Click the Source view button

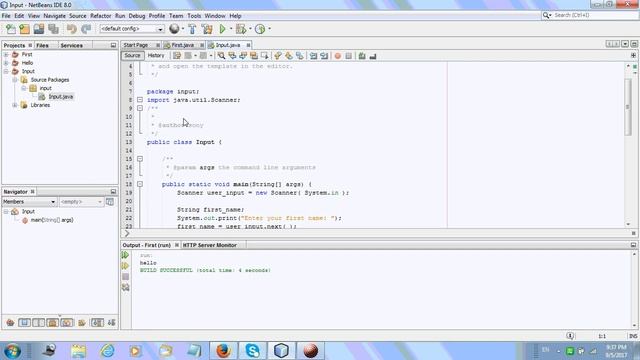tap(132, 56)
